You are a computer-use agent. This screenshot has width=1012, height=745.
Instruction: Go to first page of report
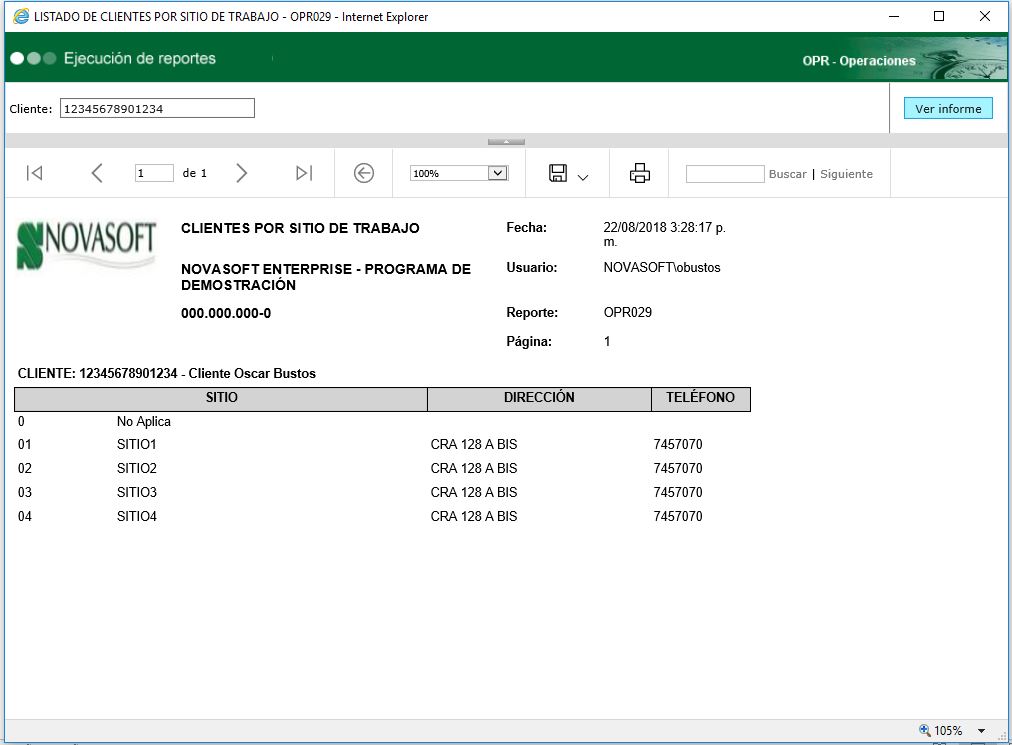pos(34,173)
